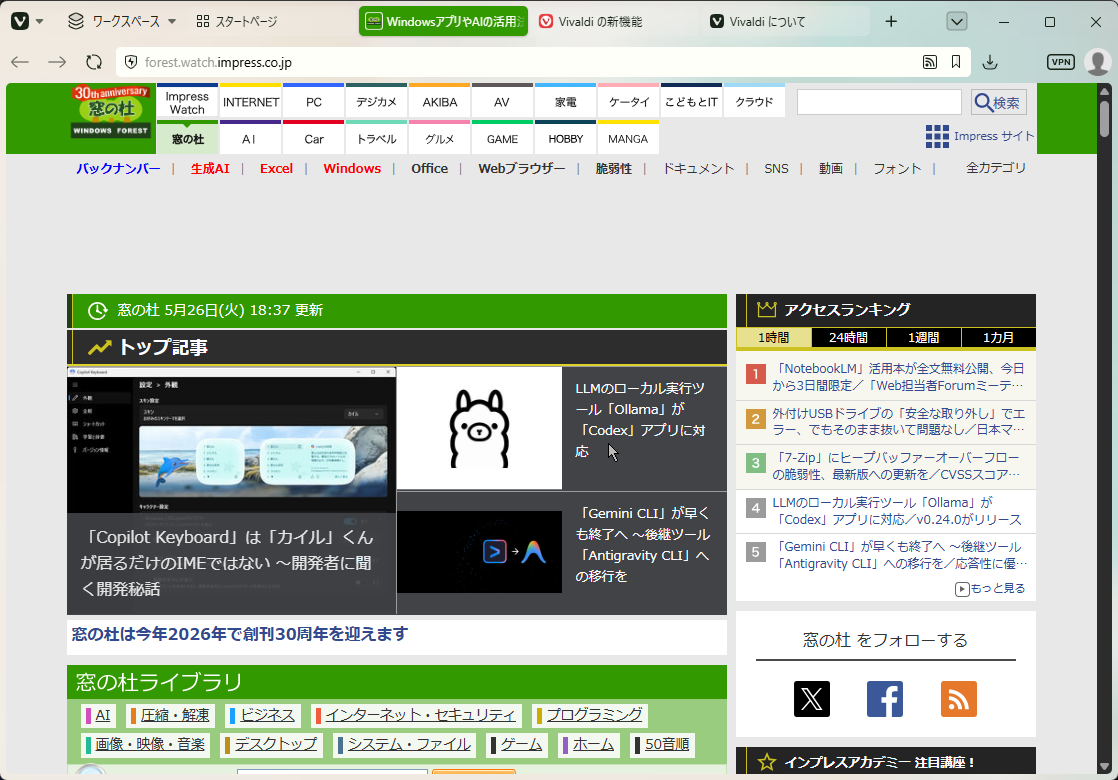This screenshot has width=1118, height=780.
Task: Open the 圧縮・解凍 library category
Action: pos(170,715)
